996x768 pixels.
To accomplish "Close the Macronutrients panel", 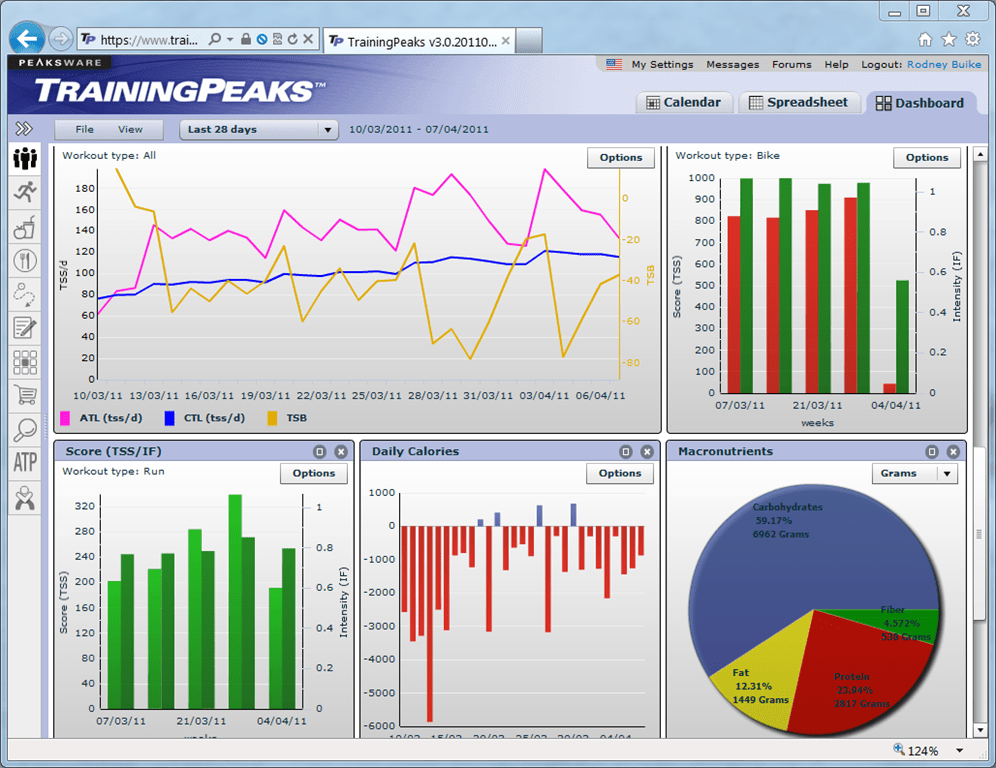I will pyautogui.click(x=953, y=452).
